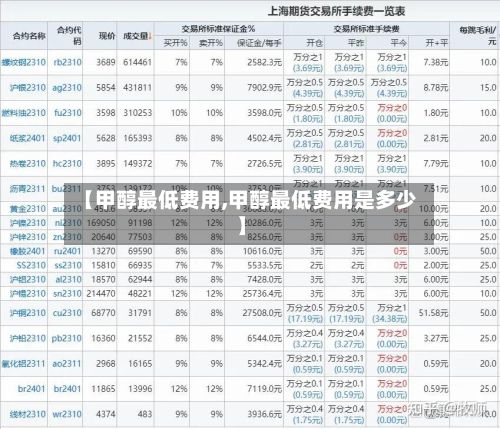
Task: Select contract code fu2310
Action: click(x=68, y=113)
